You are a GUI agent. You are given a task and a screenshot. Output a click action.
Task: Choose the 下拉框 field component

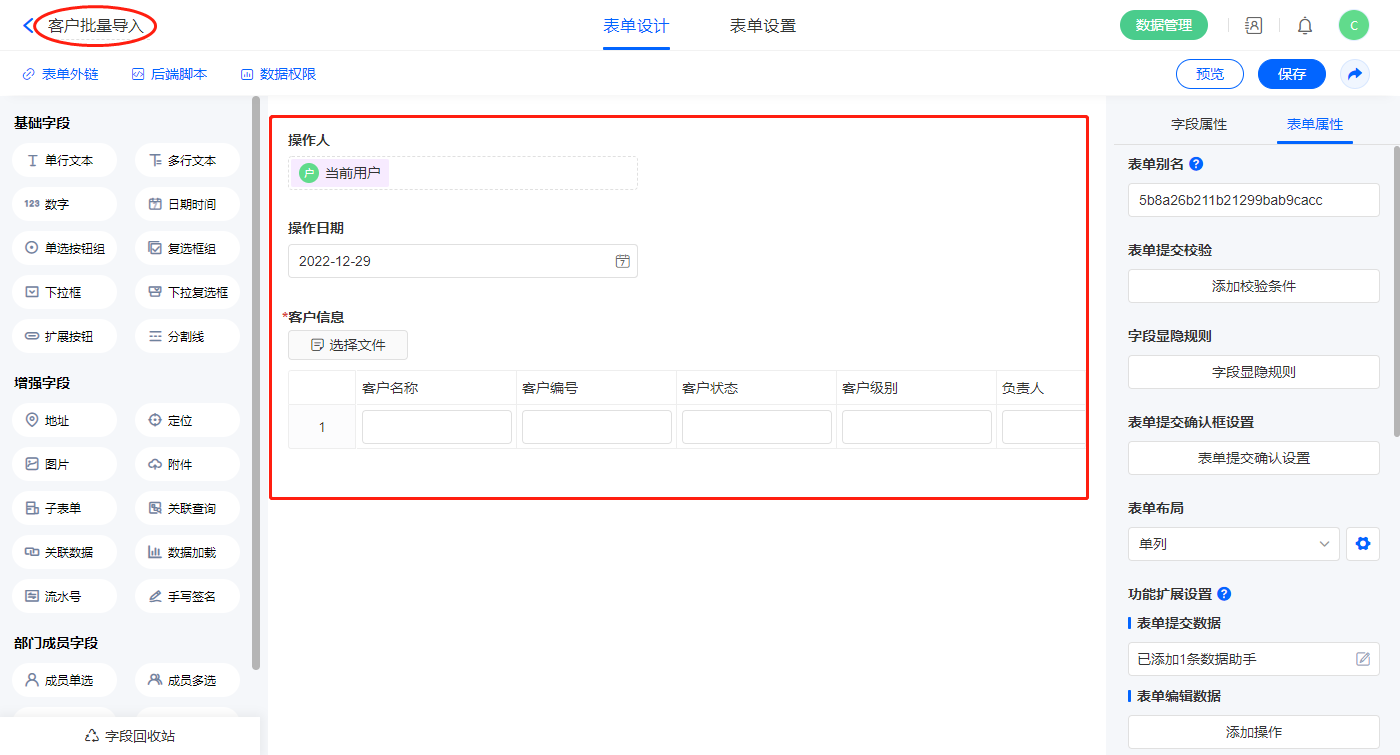[65, 292]
